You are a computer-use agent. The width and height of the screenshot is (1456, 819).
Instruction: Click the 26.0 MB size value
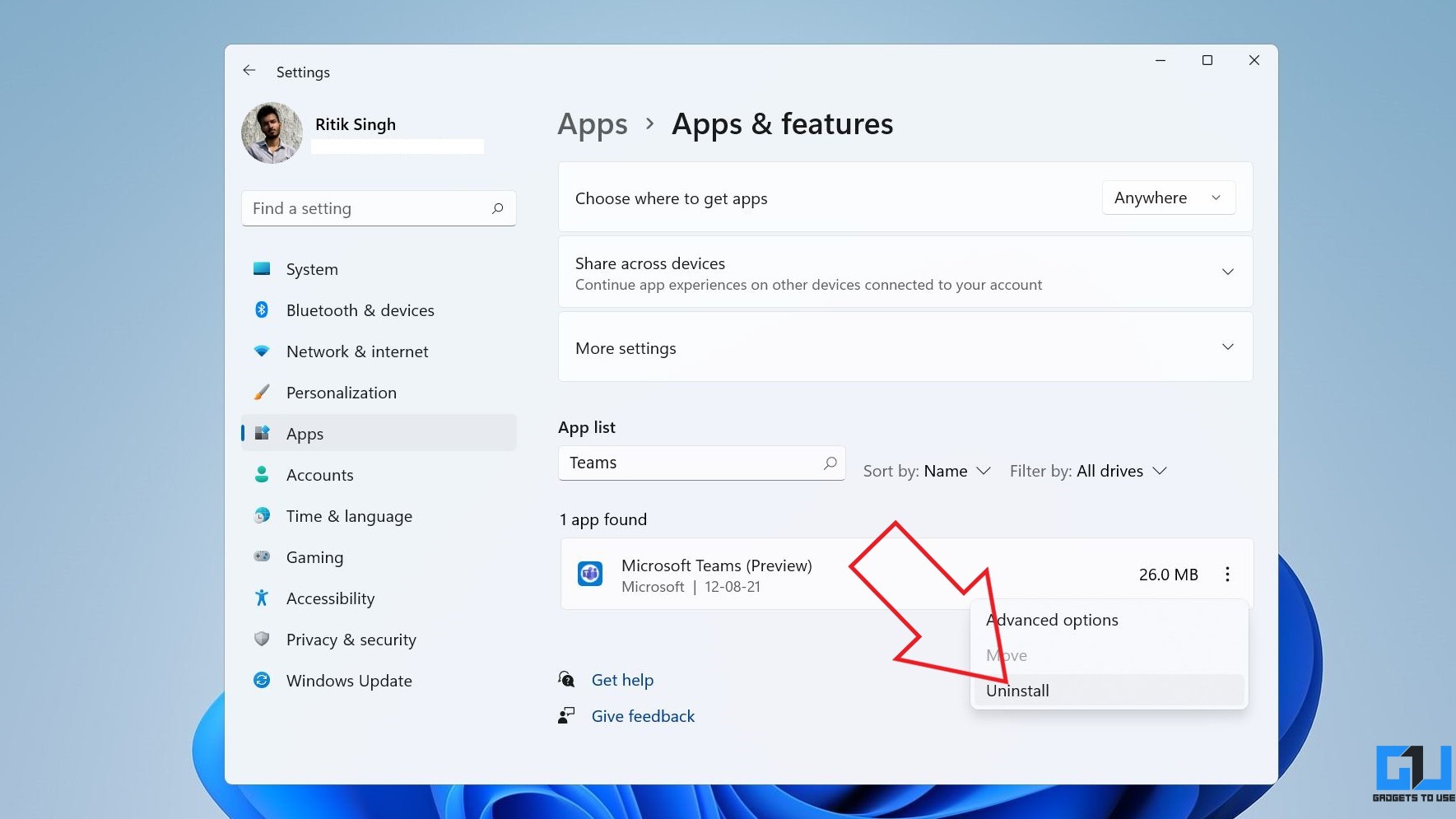(1168, 575)
